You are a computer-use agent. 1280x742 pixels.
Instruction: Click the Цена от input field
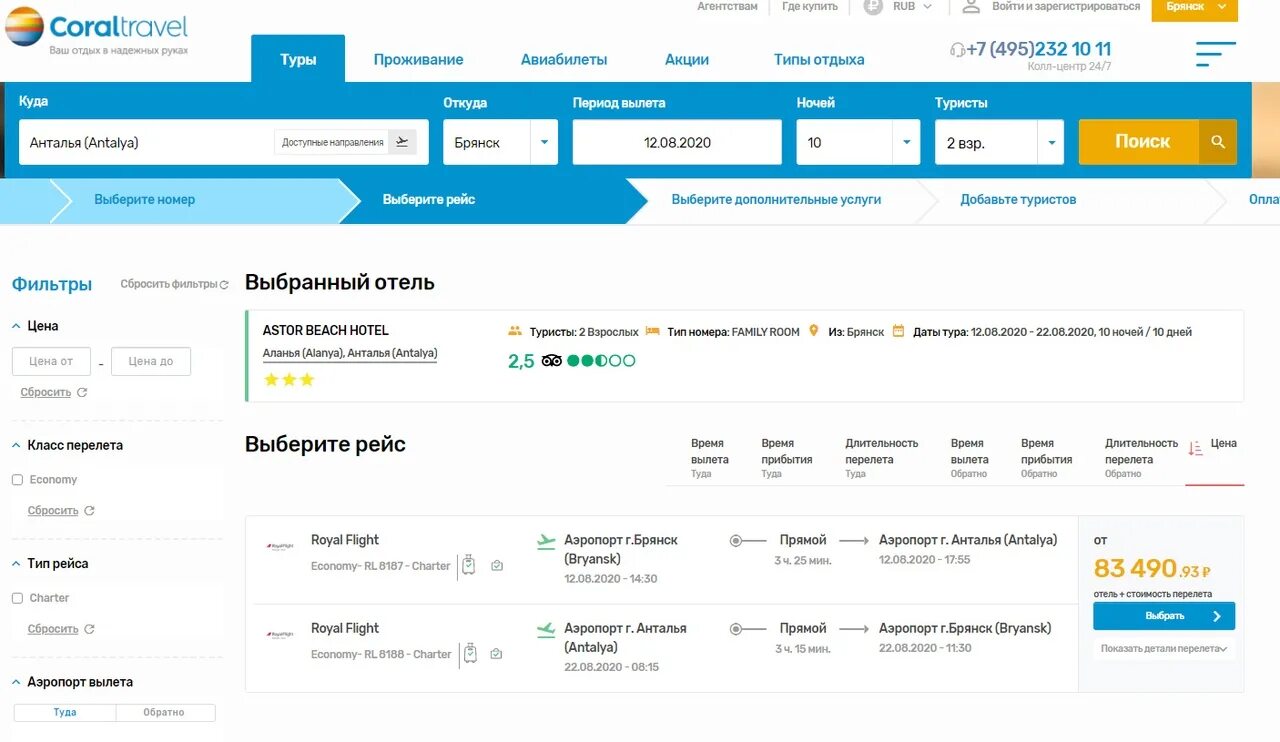tap(51, 361)
